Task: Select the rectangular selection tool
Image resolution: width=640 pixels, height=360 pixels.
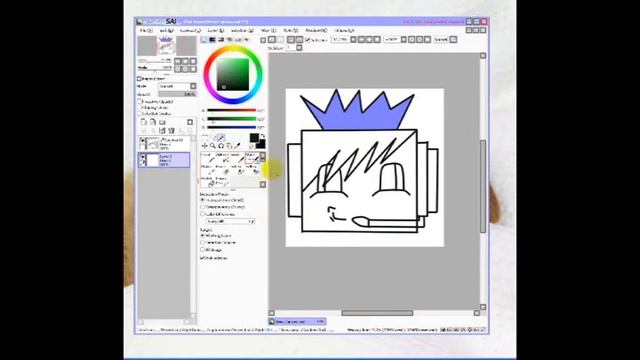Action: [x=205, y=138]
